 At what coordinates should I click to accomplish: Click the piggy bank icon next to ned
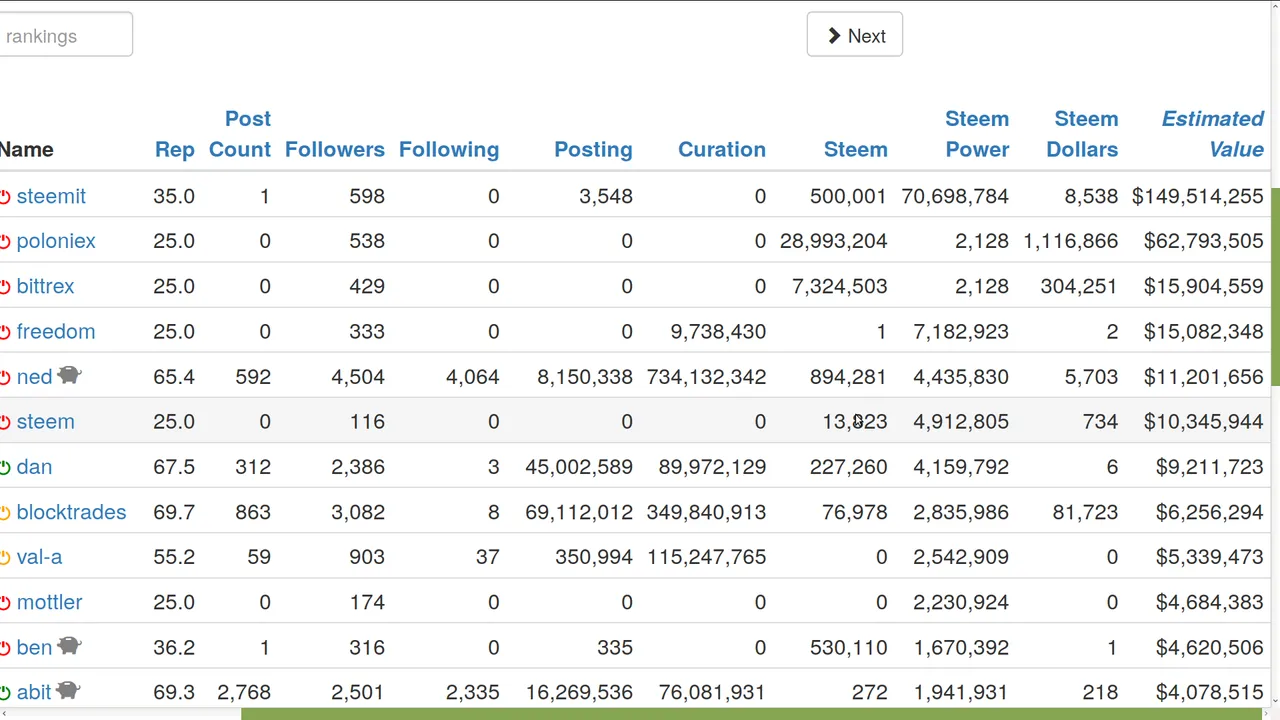tap(69, 375)
